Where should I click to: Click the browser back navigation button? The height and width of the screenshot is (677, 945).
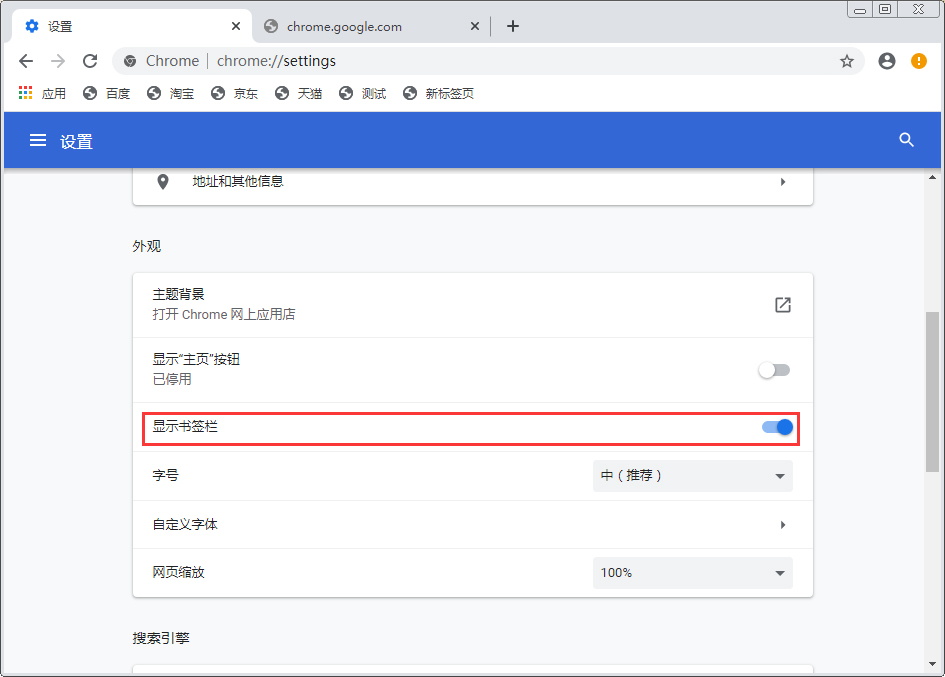click(x=26, y=60)
